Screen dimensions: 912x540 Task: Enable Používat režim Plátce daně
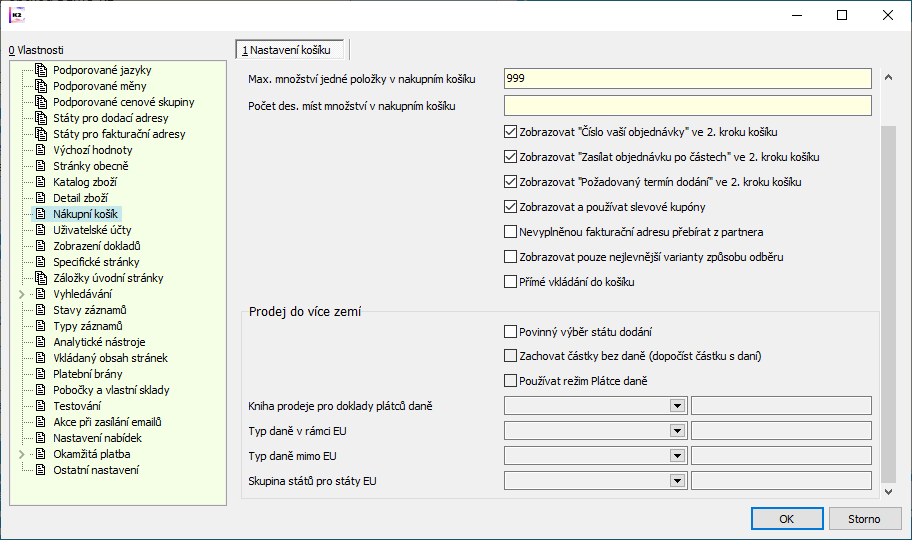pos(510,381)
